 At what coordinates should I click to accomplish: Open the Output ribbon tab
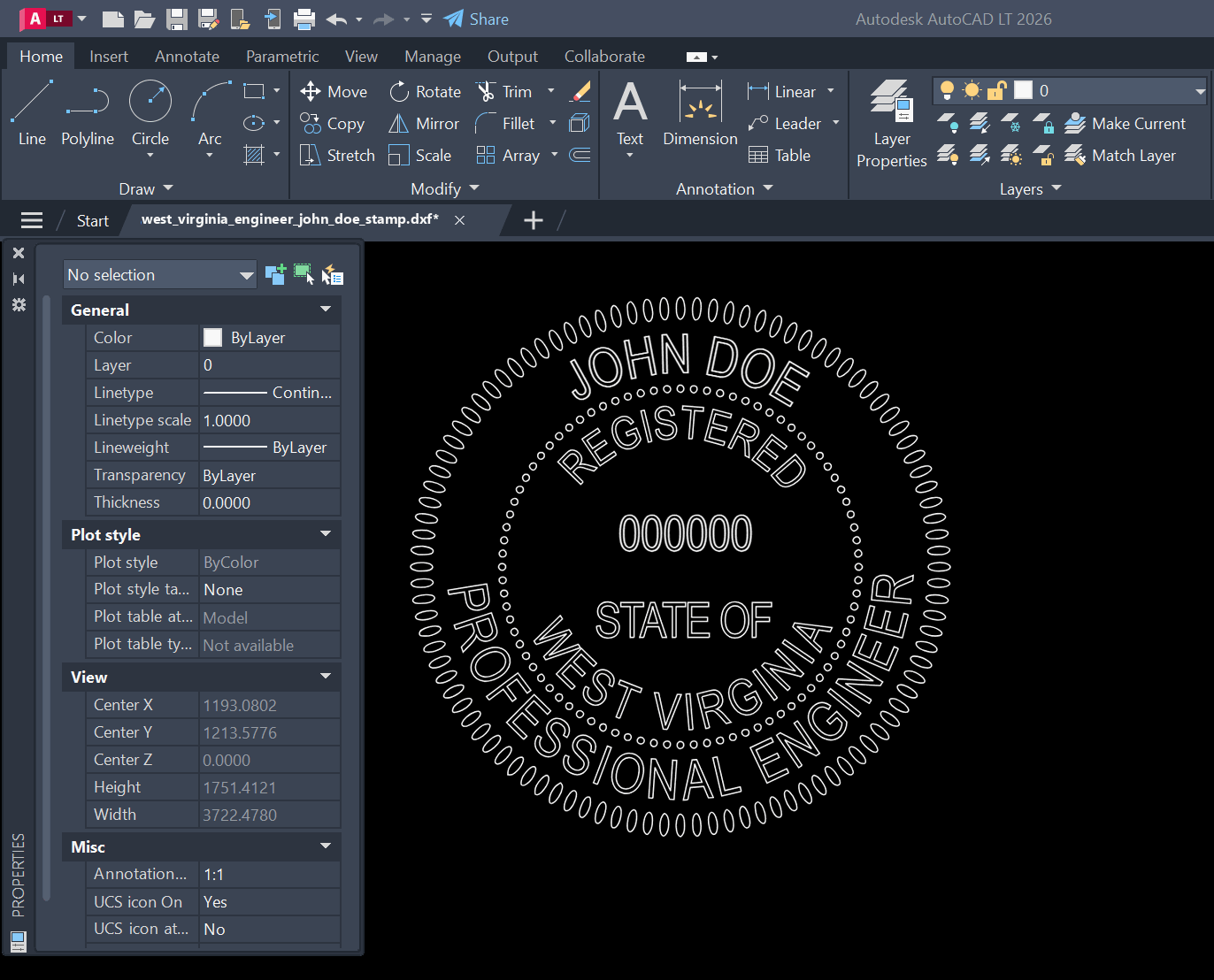[x=512, y=57]
